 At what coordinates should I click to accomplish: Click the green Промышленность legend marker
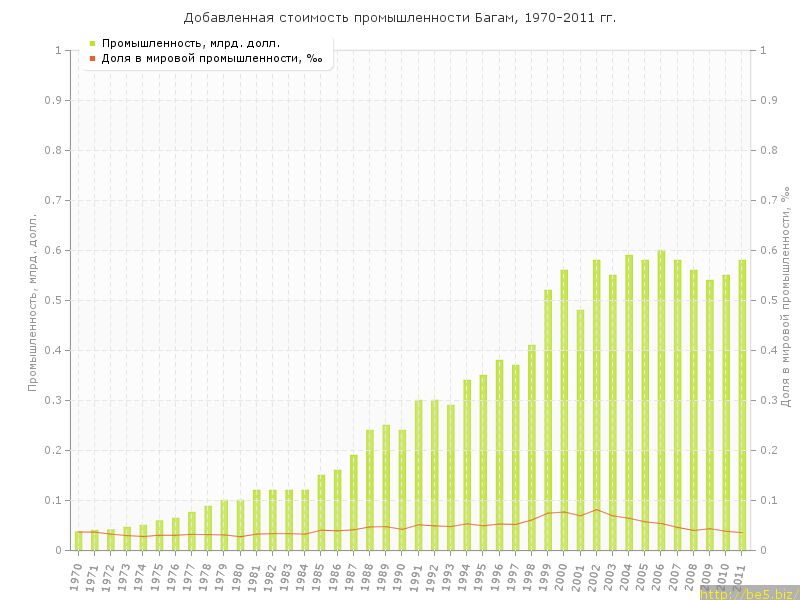(x=92, y=43)
